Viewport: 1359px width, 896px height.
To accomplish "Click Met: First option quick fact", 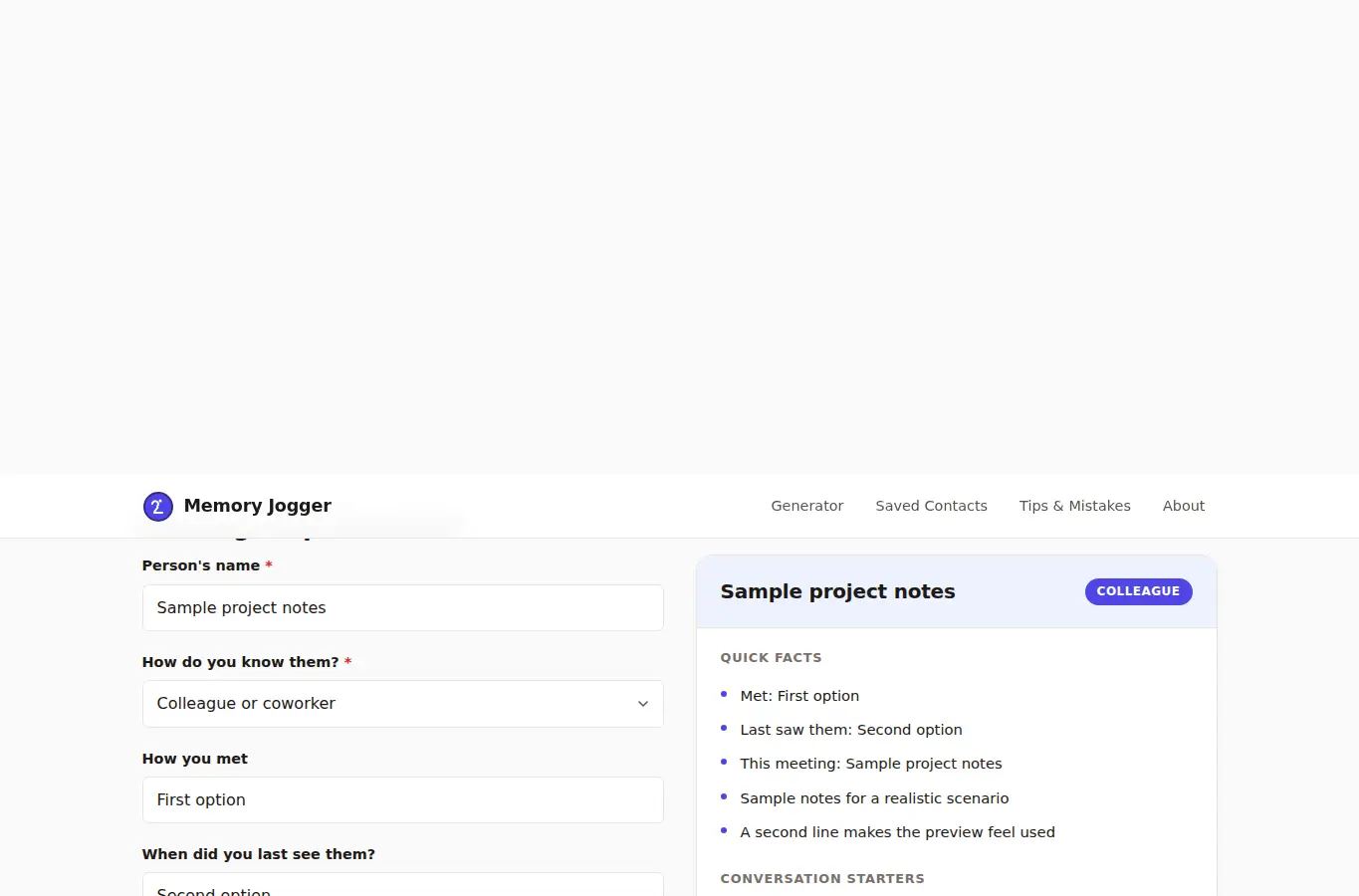I will coord(799,696).
